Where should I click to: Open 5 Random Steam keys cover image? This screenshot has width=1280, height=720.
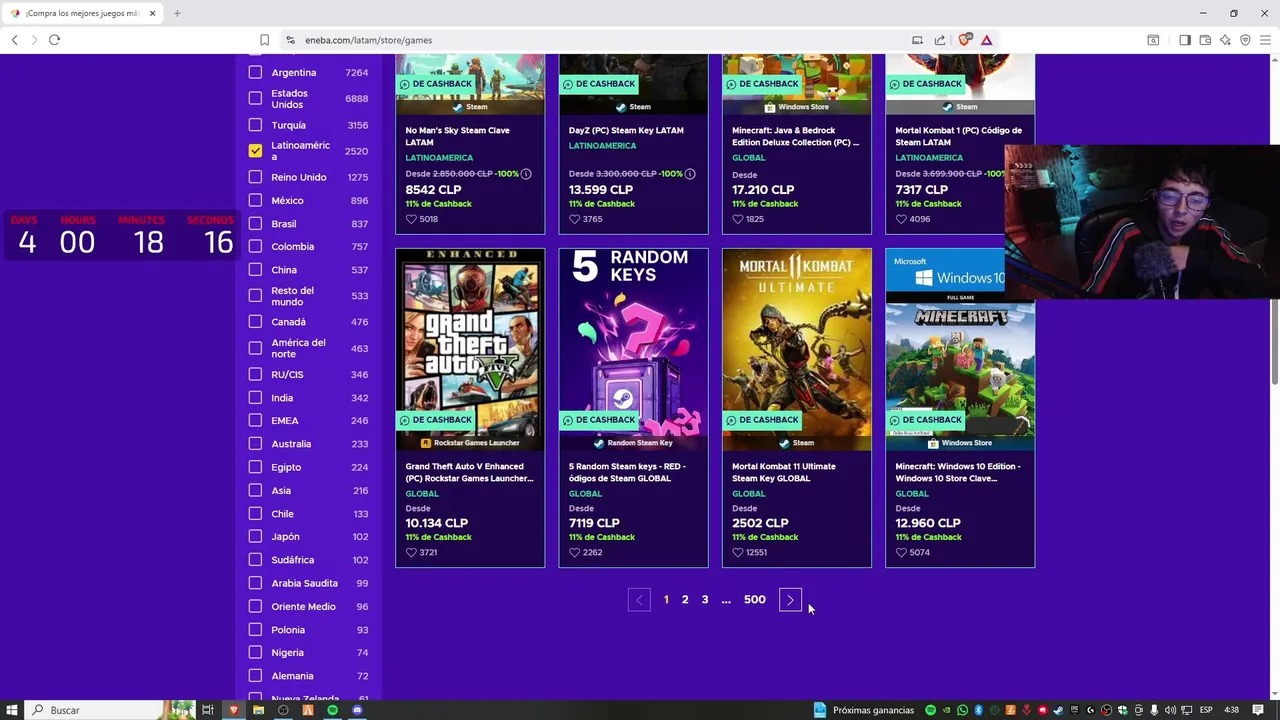[633, 349]
